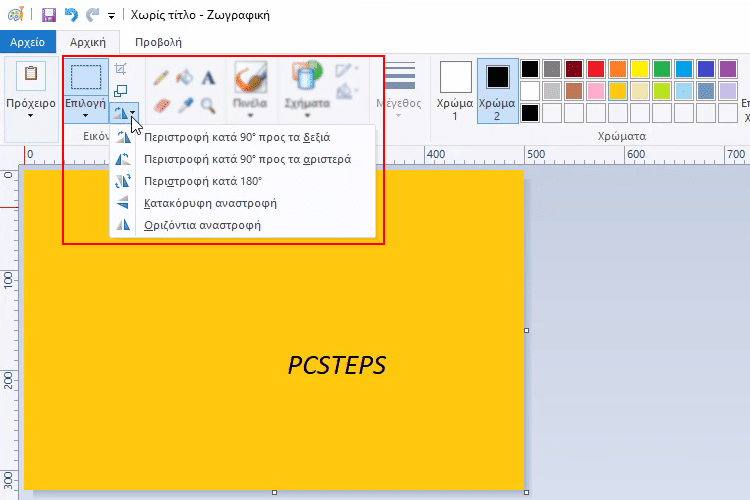Switch to the Αρχική tab
The width and height of the screenshot is (750, 500).
pos(88,42)
